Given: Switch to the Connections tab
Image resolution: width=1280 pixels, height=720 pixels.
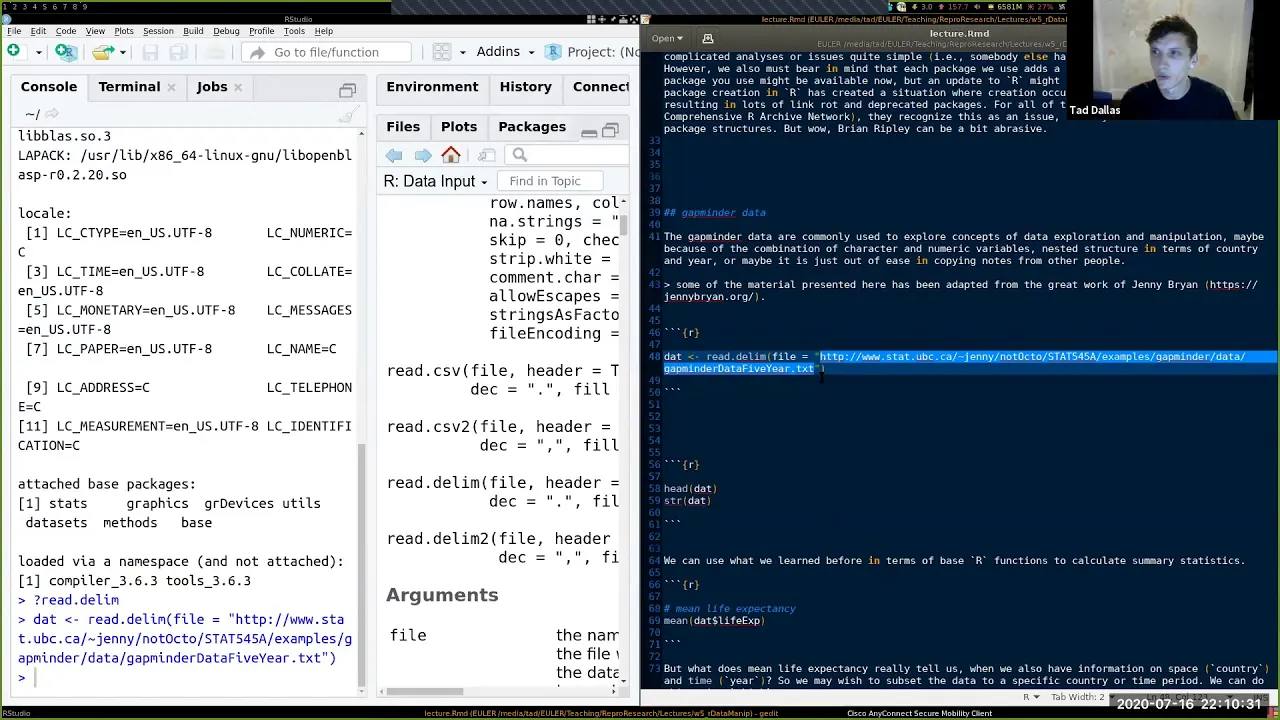Looking at the screenshot, I should [x=601, y=87].
